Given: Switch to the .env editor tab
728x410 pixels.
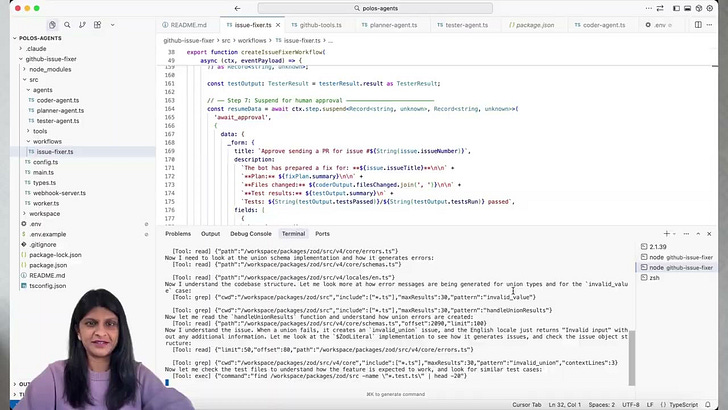Looking at the screenshot, I should tap(659, 25).
